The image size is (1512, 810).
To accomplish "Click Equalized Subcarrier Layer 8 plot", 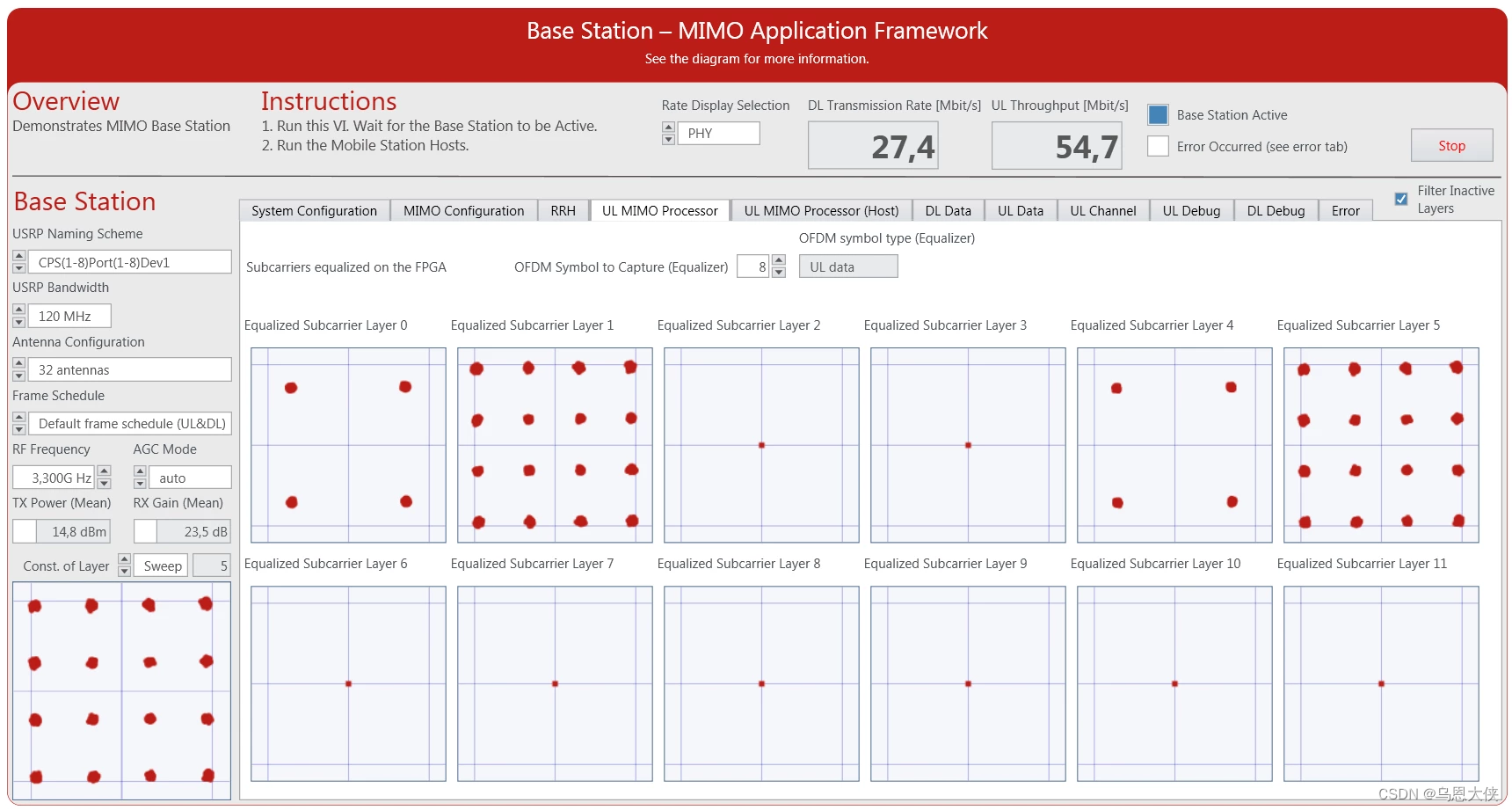I will (x=761, y=683).
